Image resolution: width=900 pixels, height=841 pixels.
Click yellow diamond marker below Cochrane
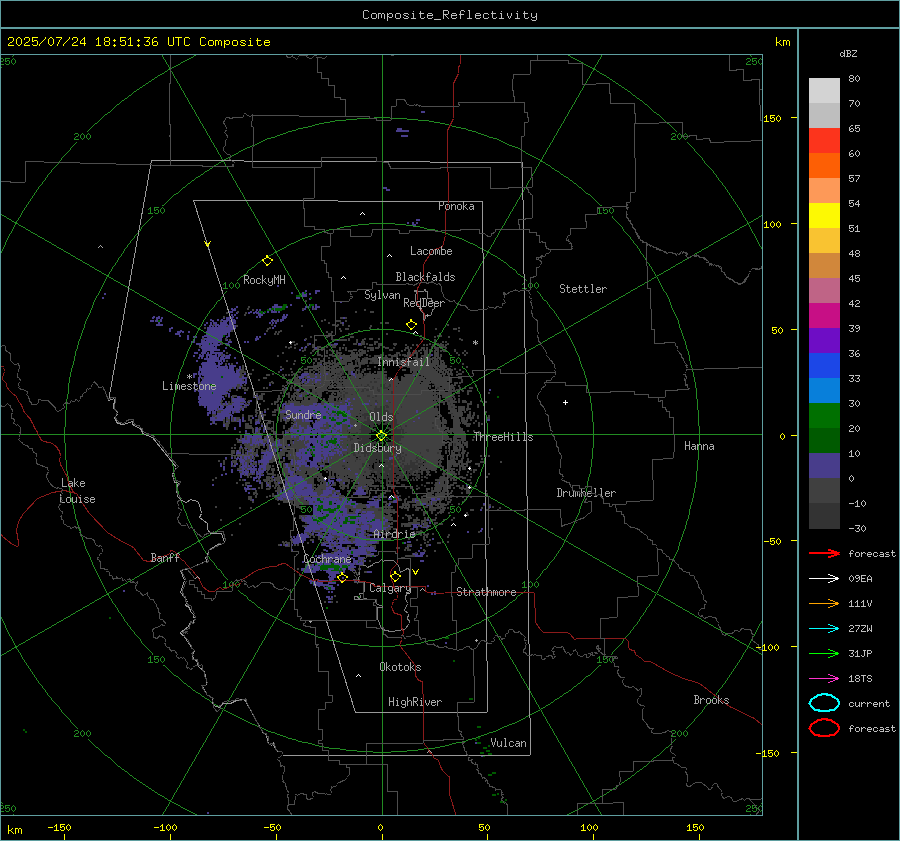(342, 577)
